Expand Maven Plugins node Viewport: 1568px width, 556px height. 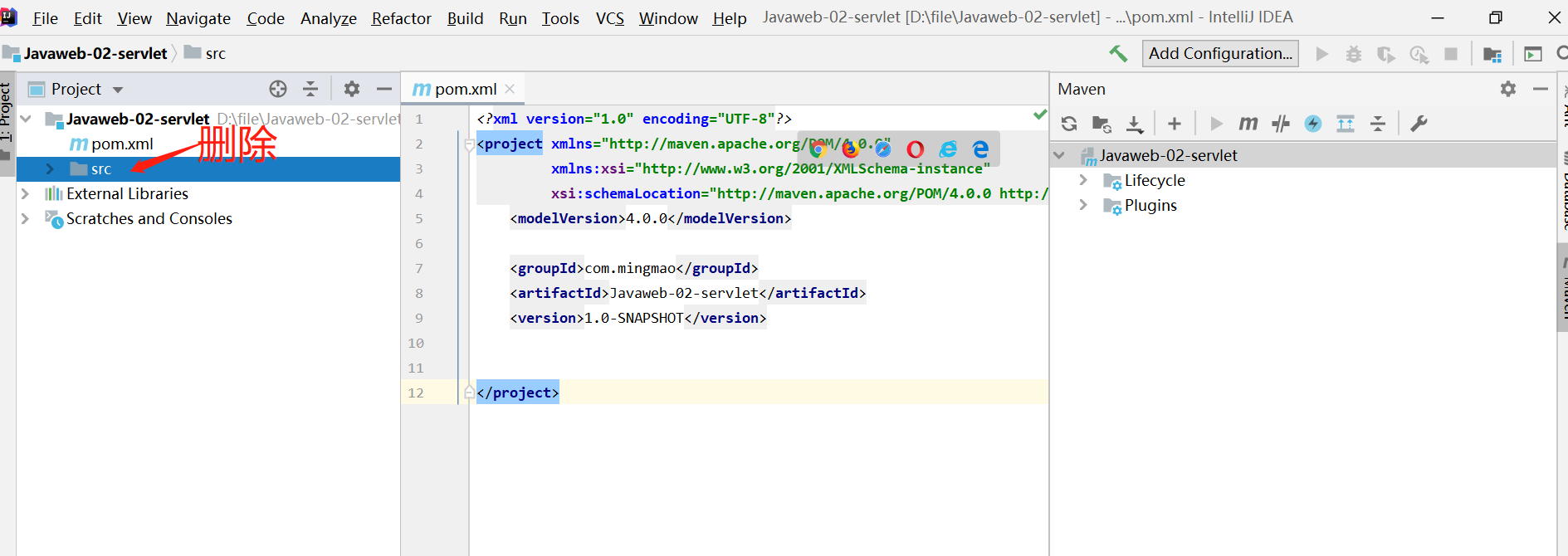pyautogui.click(x=1083, y=205)
